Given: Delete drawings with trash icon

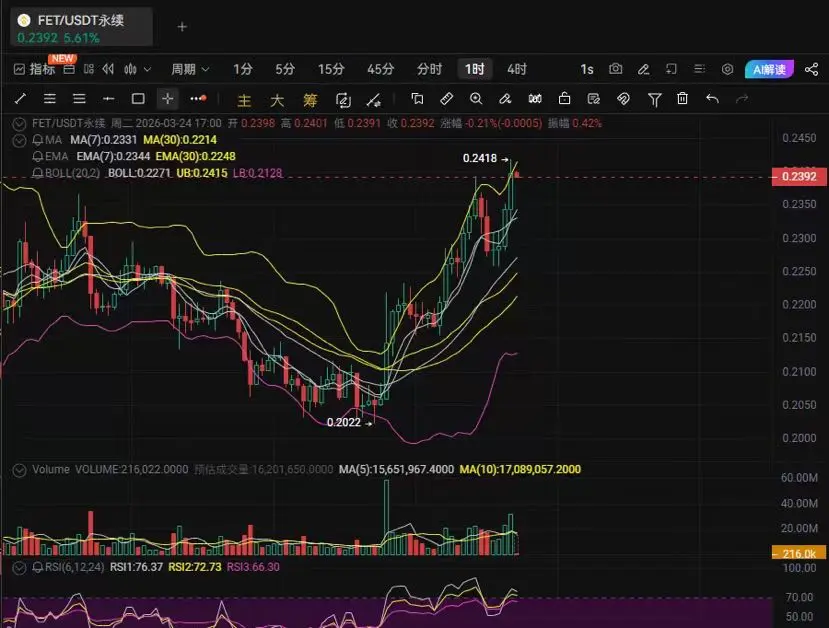Looking at the screenshot, I should (x=683, y=98).
